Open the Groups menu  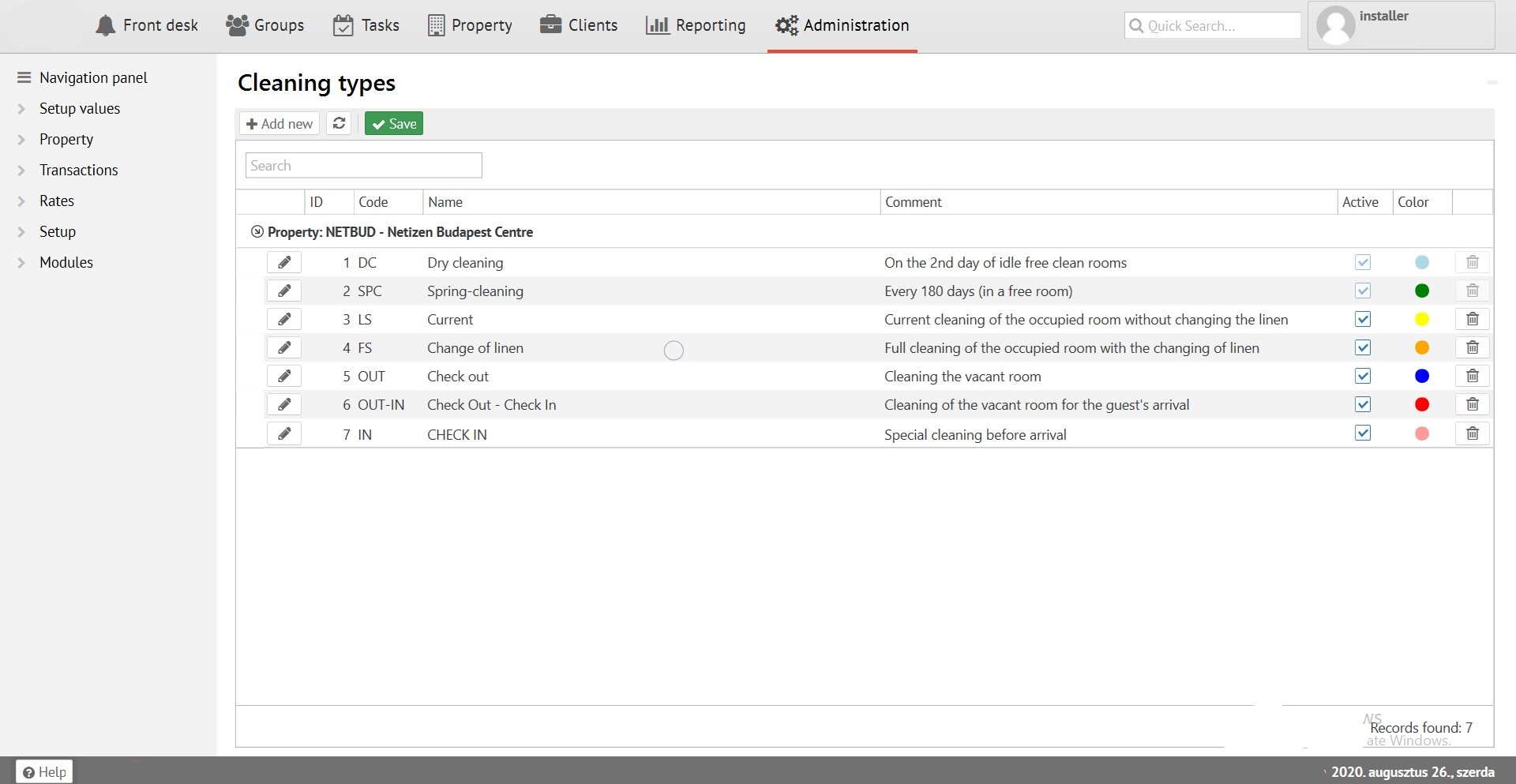(265, 25)
